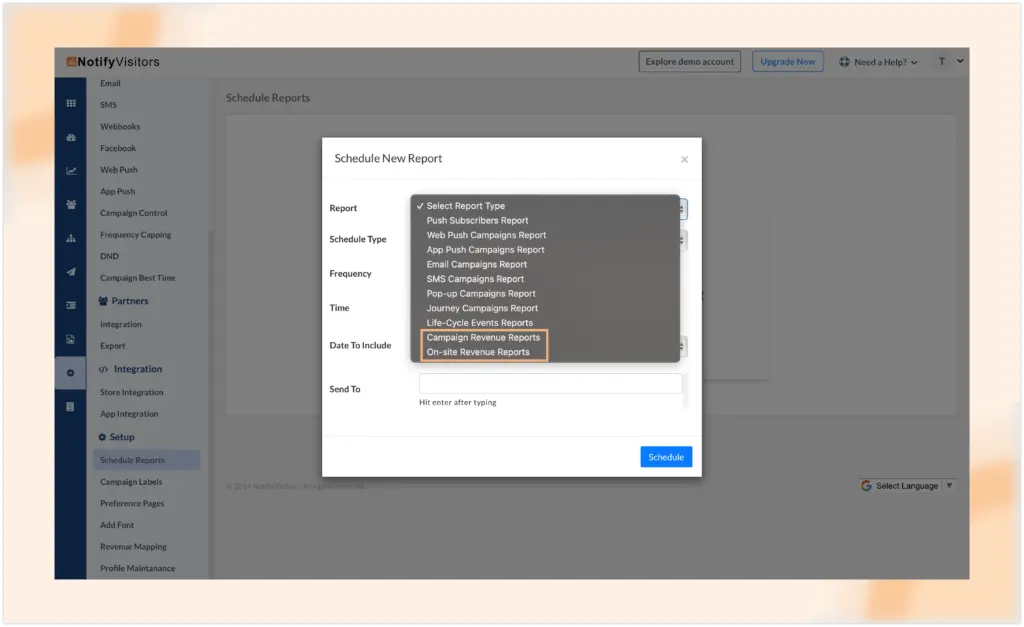Click the dashboard gauge sidebar icon
1024x627 pixels.
(71, 137)
